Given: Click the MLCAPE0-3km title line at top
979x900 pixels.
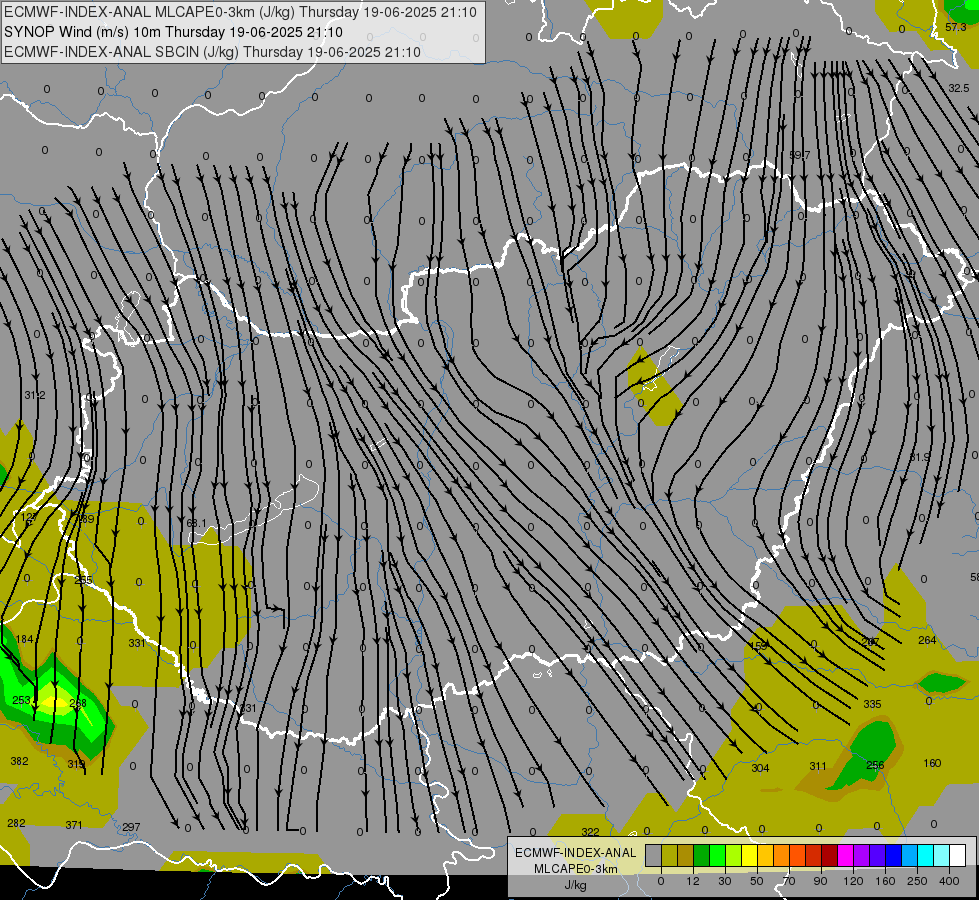Looking at the screenshot, I should coord(240,12).
